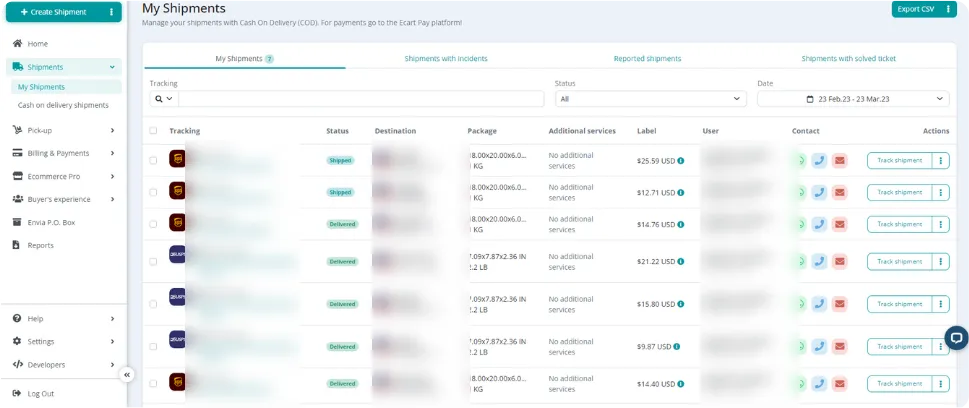Switch to Shipments with solved ticket tab
This screenshot has height=408, width=969.
click(848, 59)
